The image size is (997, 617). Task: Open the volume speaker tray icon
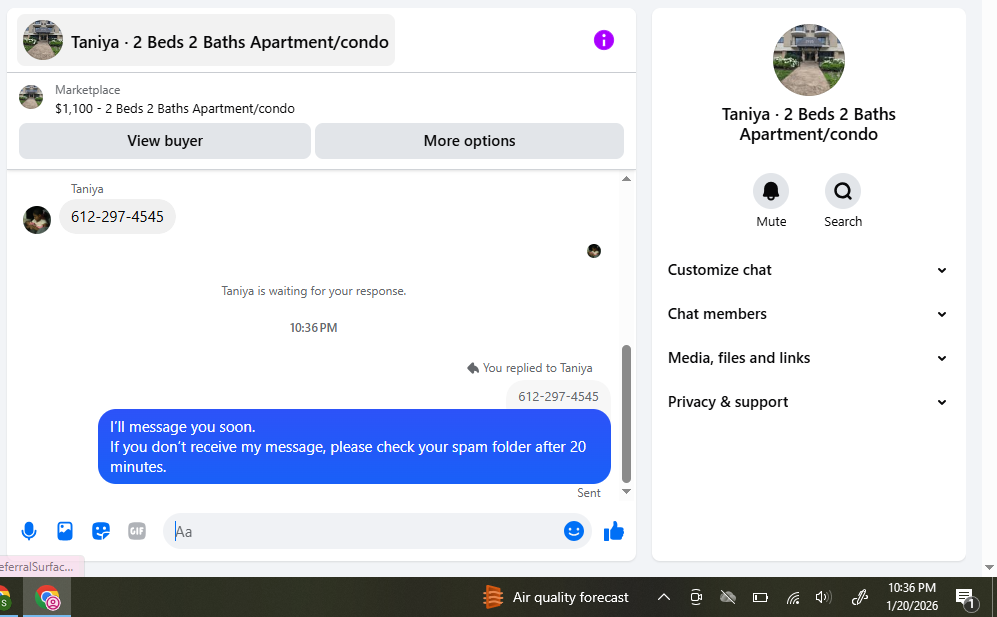coord(823,597)
